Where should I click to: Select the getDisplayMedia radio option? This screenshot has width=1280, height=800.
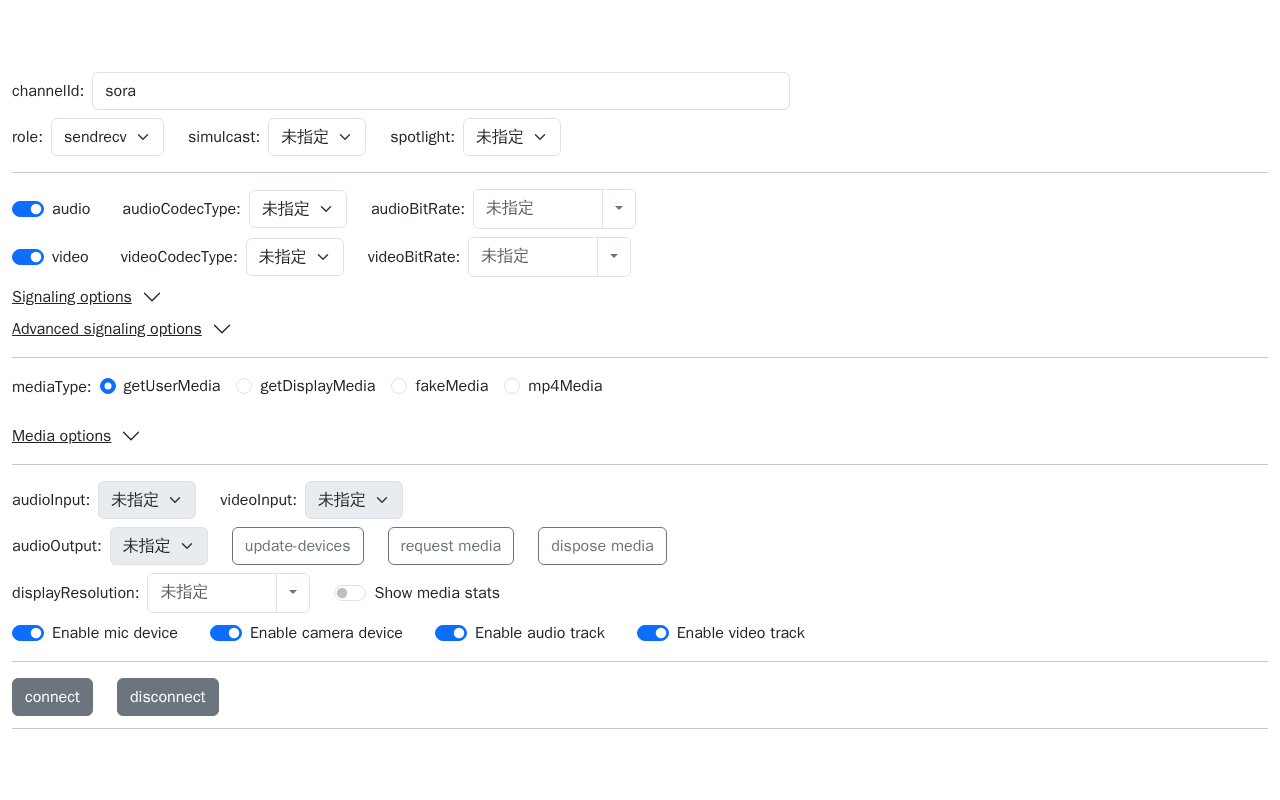pyautogui.click(x=244, y=386)
